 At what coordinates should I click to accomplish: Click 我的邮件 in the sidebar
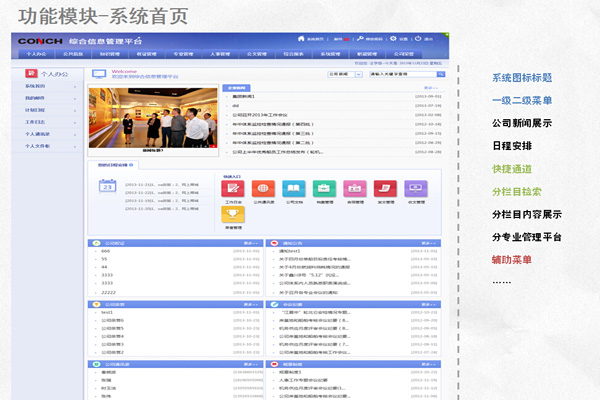point(35,98)
